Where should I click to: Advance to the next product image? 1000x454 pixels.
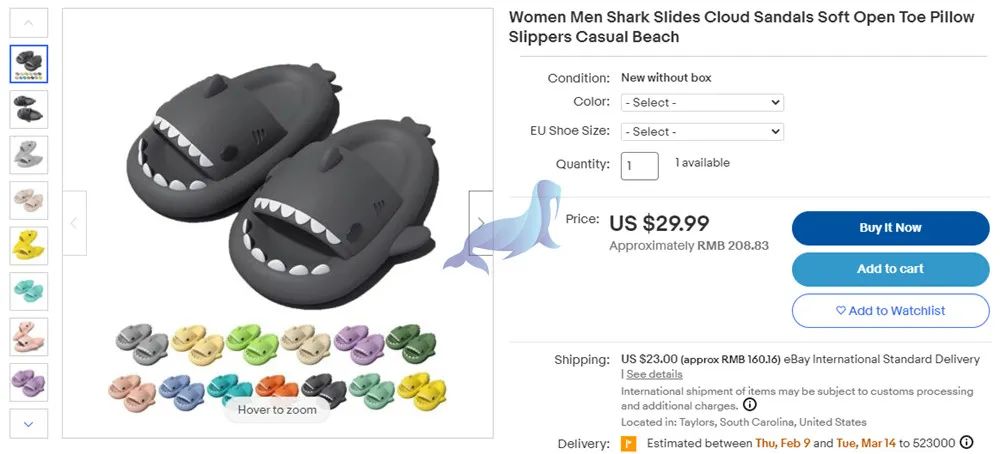pyautogui.click(x=480, y=223)
